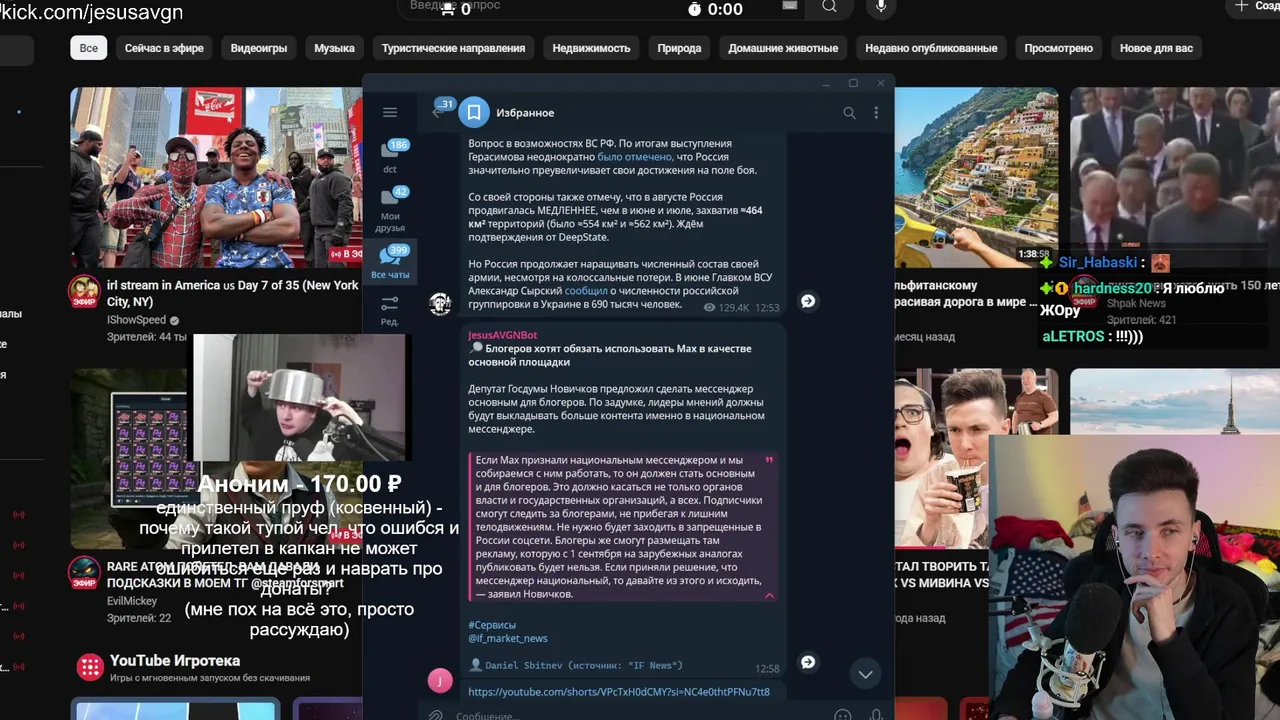Open the youtube.com/shorts link message
This screenshot has height=720, width=1280.
pos(619,691)
